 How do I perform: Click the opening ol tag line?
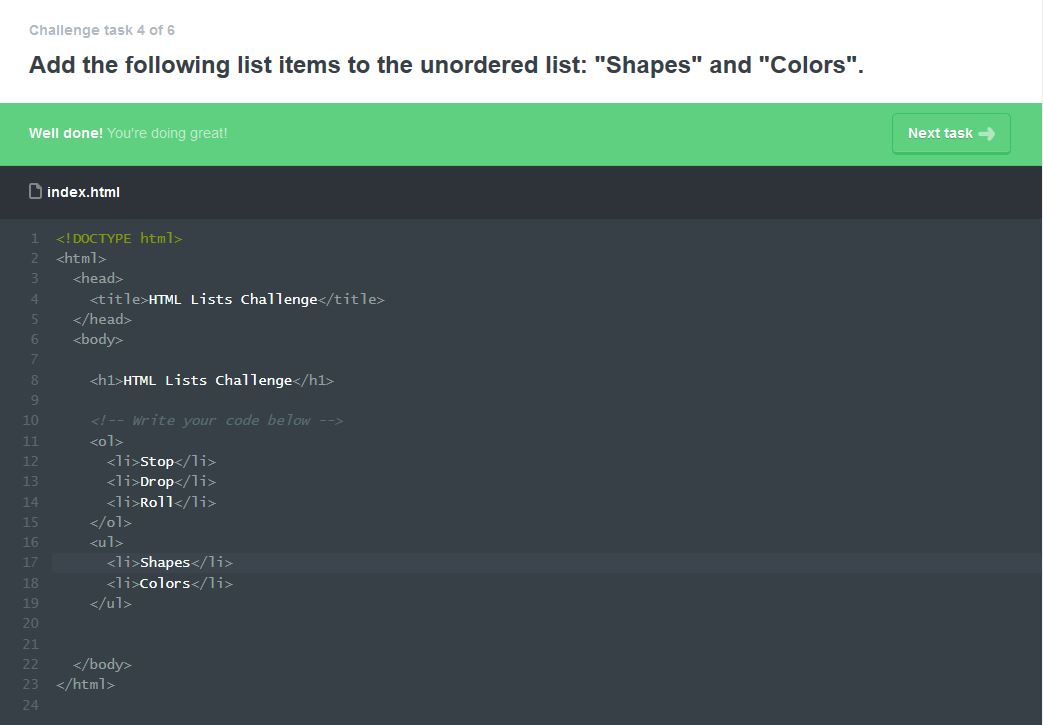[x=106, y=441]
